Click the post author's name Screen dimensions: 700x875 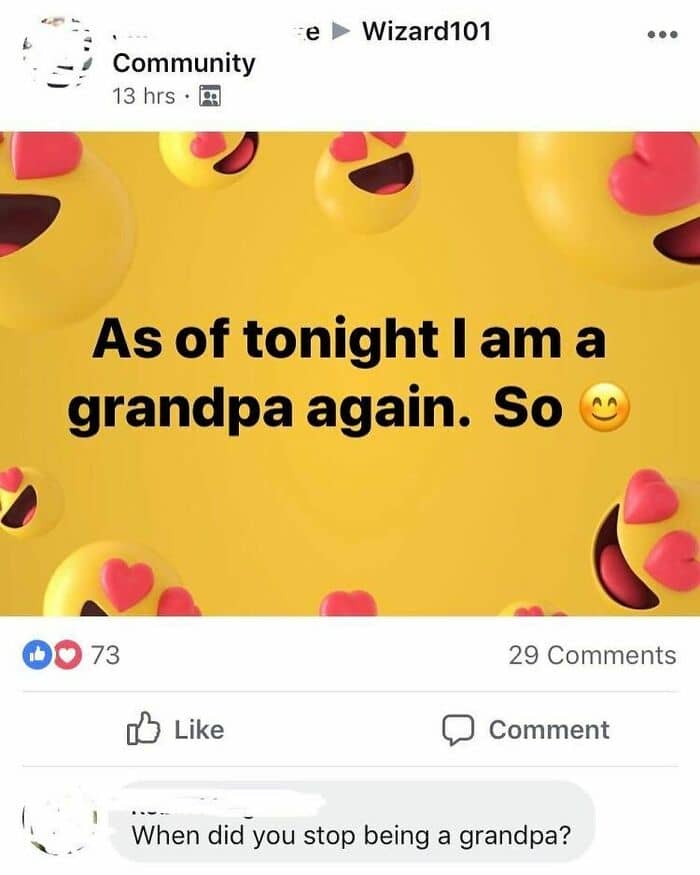point(210,32)
